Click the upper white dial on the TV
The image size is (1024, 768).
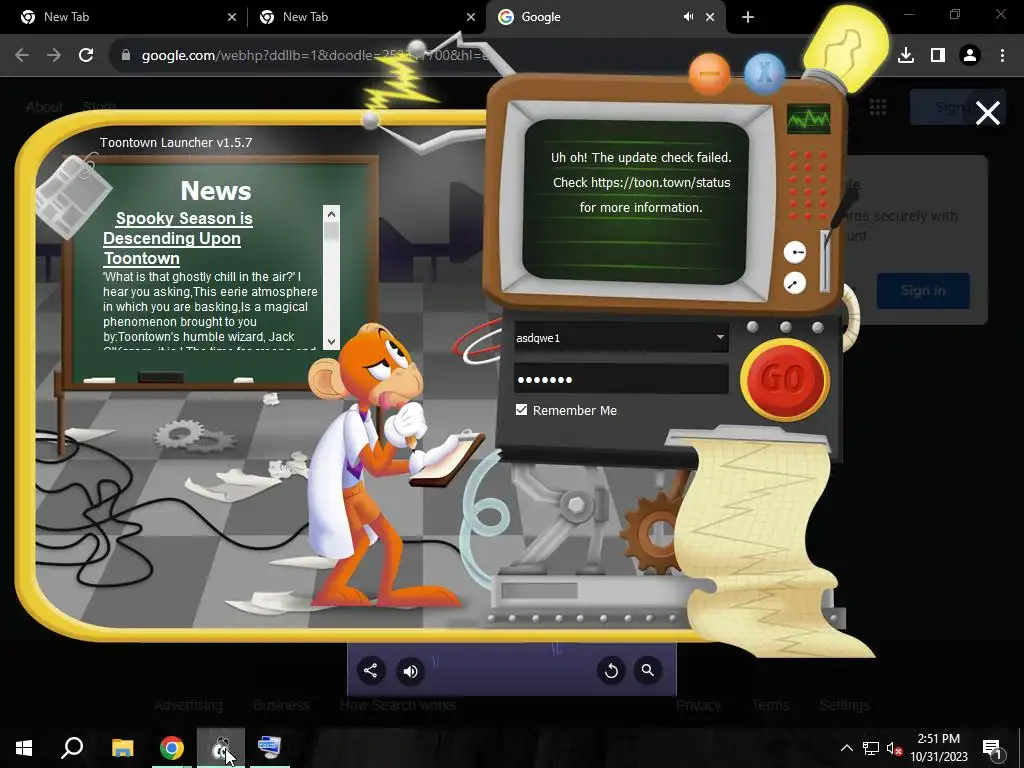pyautogui.click(x=795, y=251)
